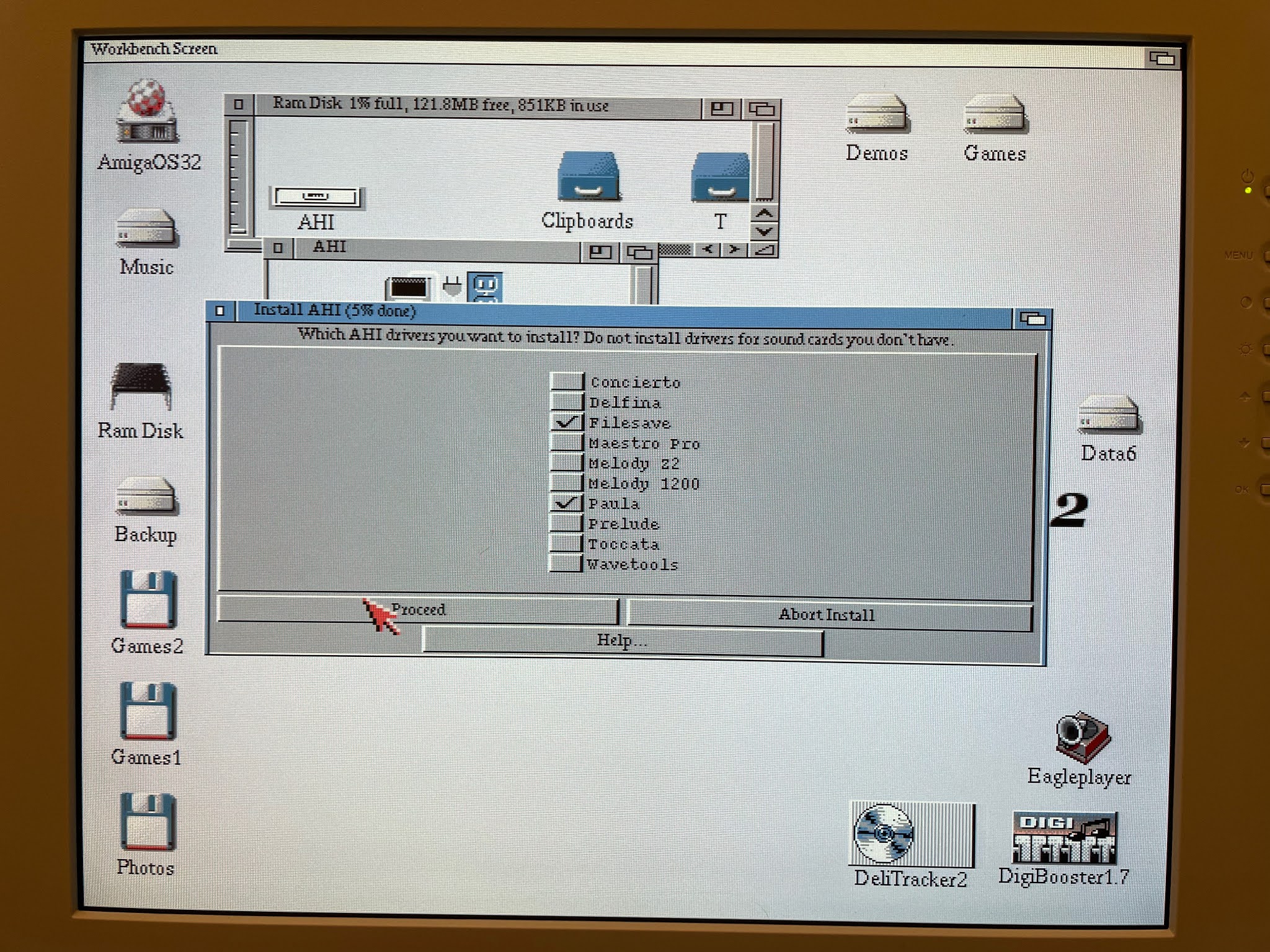Enable the Delfina driver checkbox

(x=567, y=402)
